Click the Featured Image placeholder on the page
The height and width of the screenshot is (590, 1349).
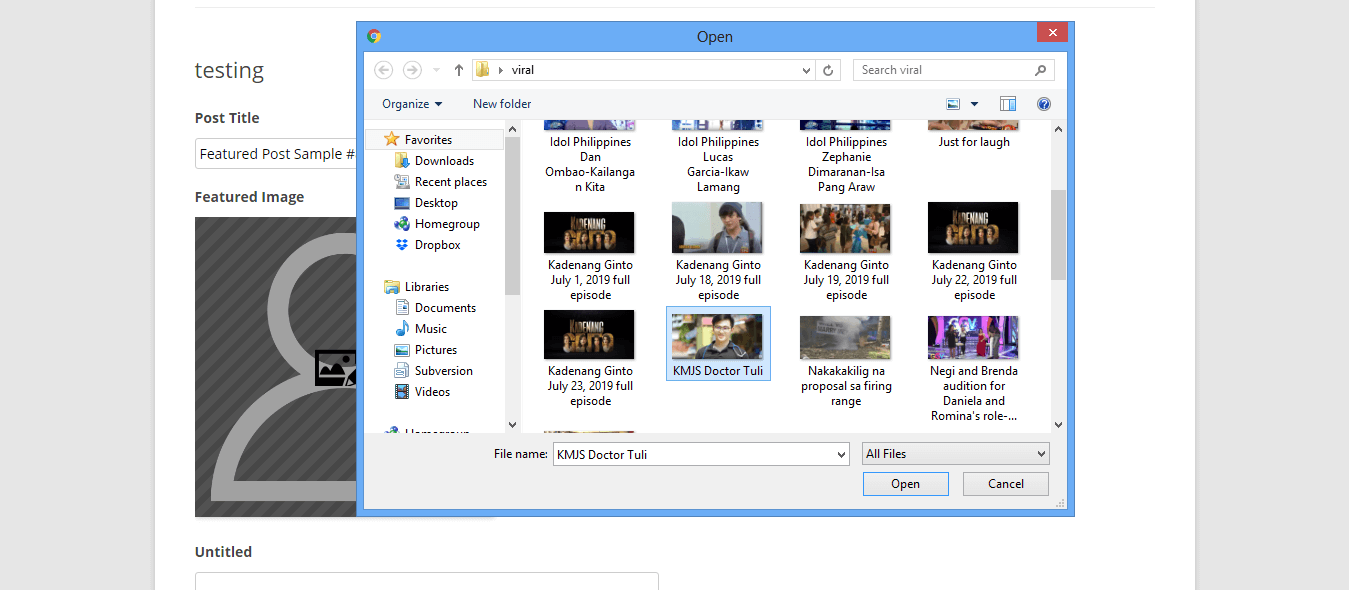tap(275, 367)
